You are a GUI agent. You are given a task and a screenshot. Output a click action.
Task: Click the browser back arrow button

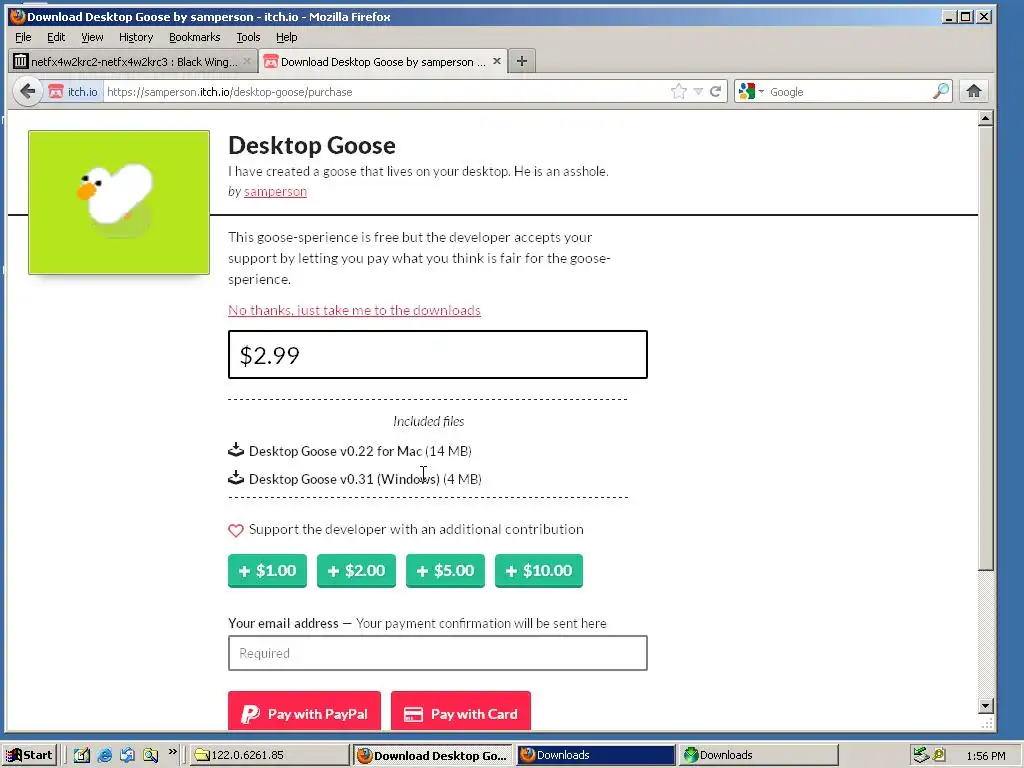tap(27, 91)
